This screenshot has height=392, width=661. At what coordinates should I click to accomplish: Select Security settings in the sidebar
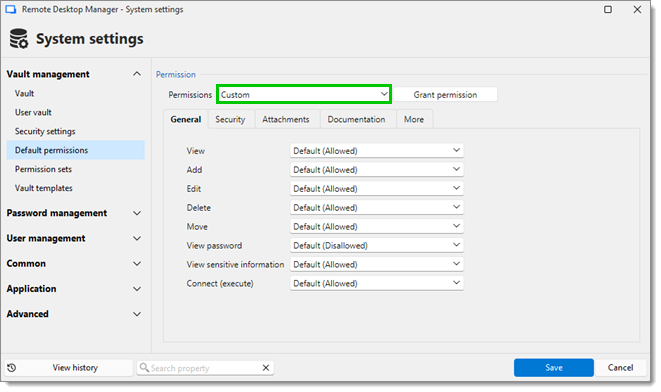[75, 131]
